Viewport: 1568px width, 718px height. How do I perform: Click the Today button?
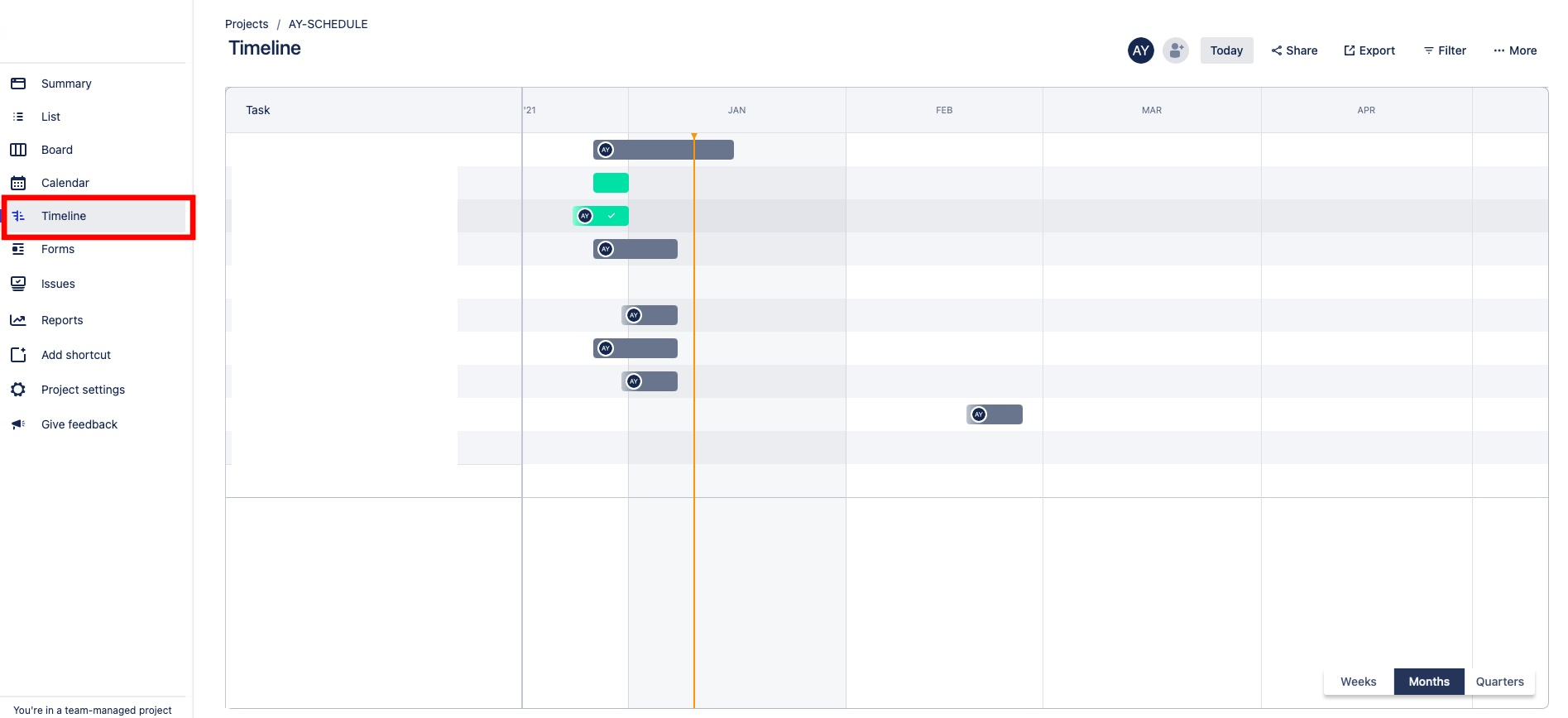tap(1226, 50)
